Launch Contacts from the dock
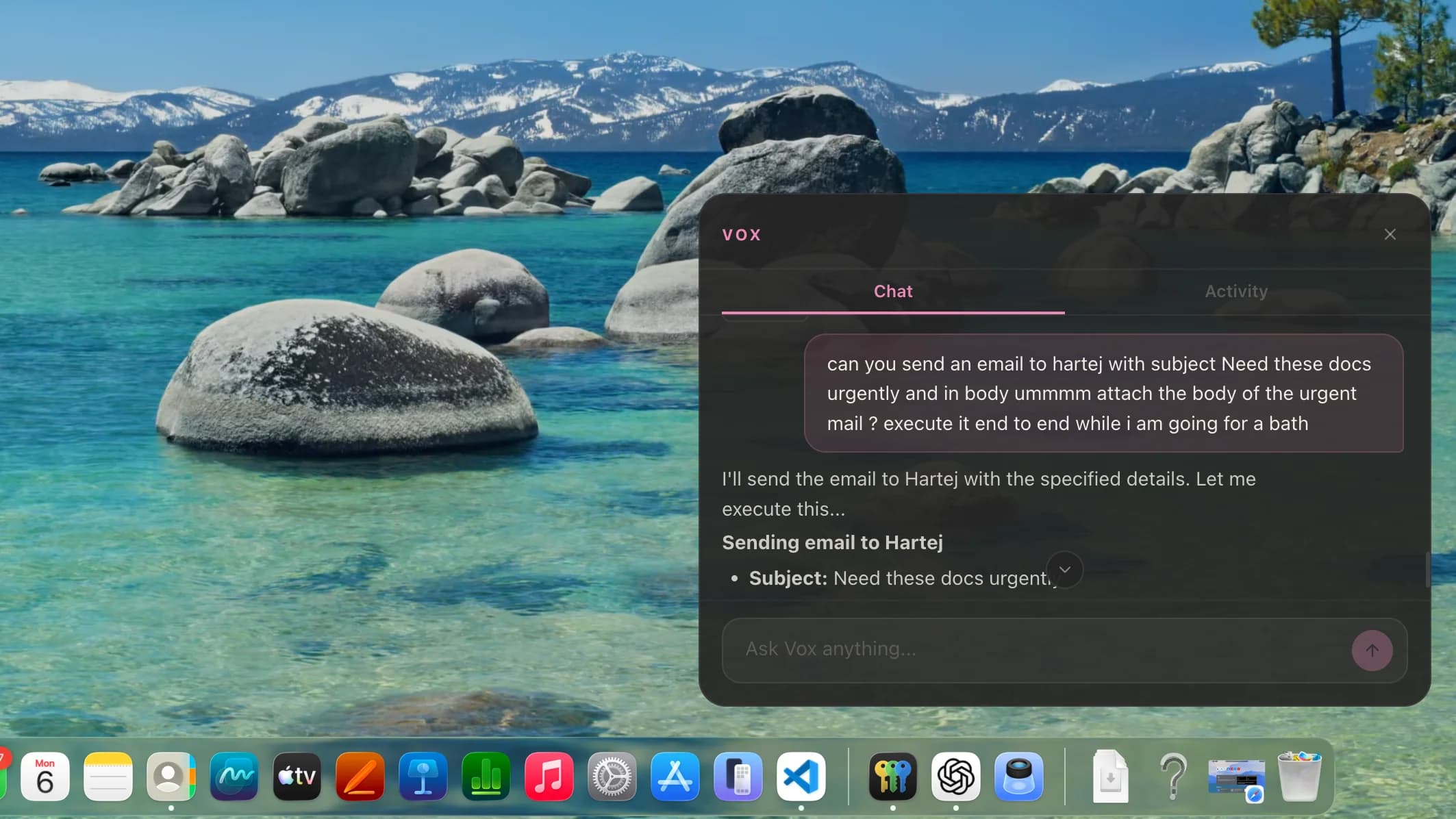 pos(171,777)
